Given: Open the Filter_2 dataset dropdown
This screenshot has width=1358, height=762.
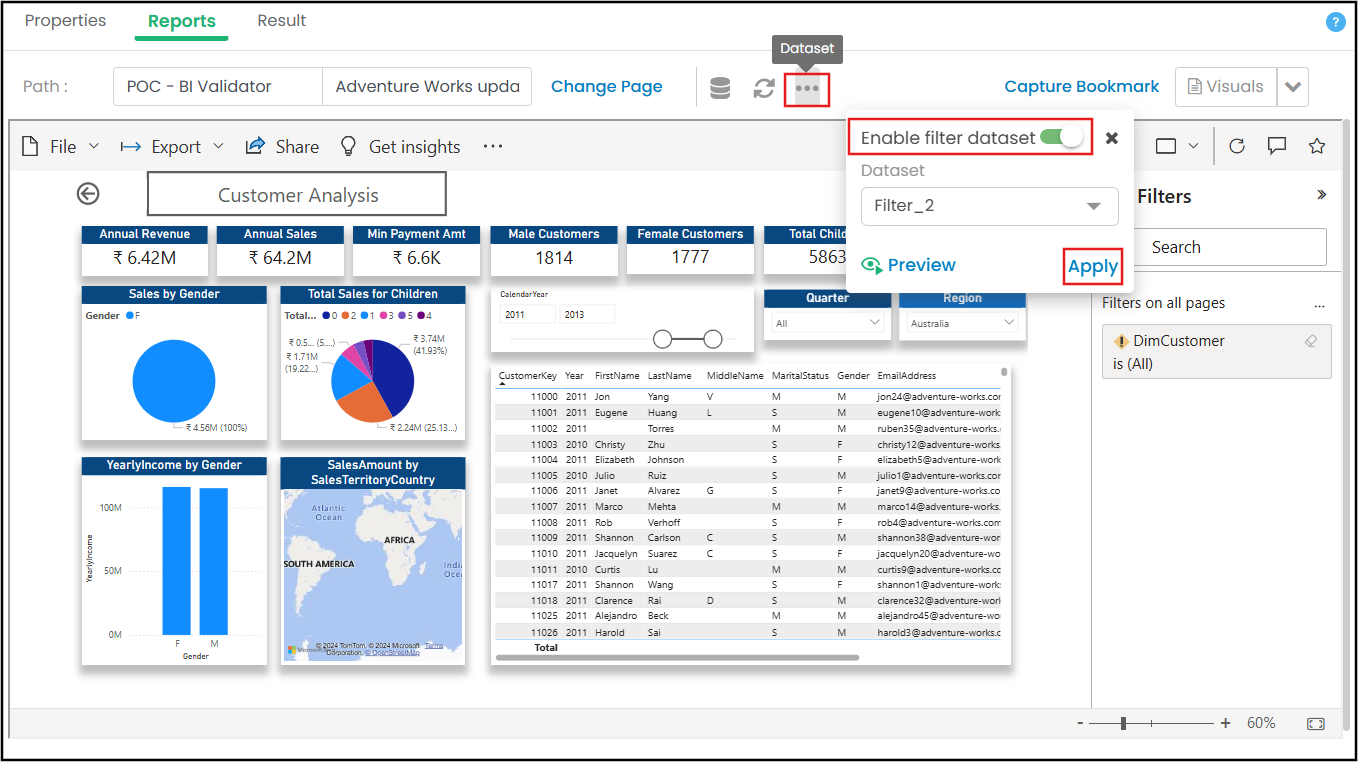Looking at the screenshot, I should 989,206.
